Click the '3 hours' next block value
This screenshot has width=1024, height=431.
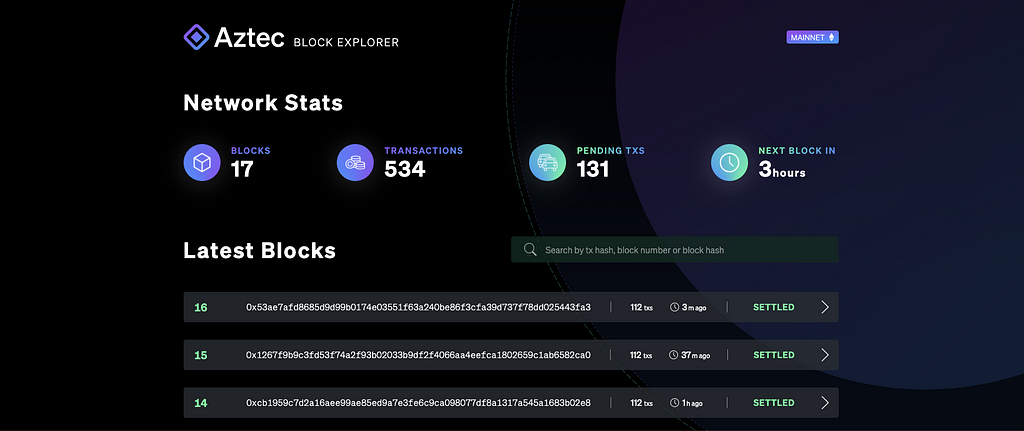[782, 170]
